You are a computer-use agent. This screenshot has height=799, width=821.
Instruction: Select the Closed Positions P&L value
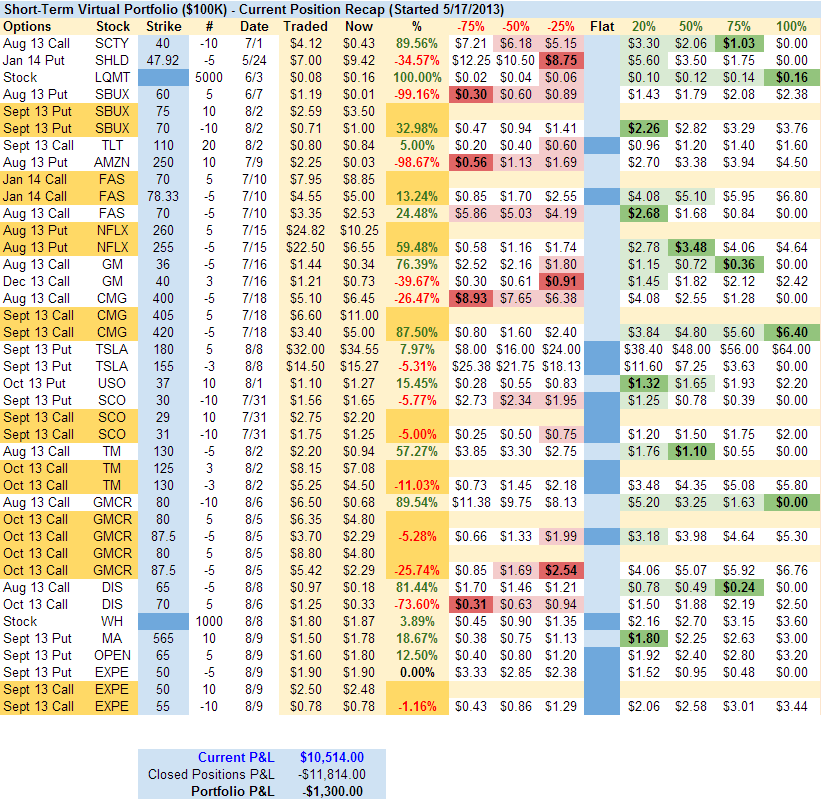pyautogui.click(x=332, y=774)
